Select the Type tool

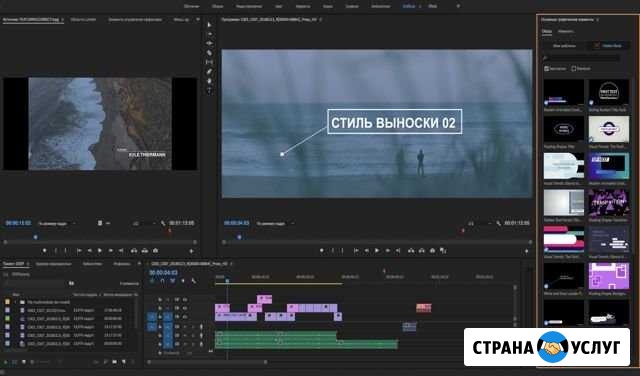pyautogui.click(x=209, y=90)
